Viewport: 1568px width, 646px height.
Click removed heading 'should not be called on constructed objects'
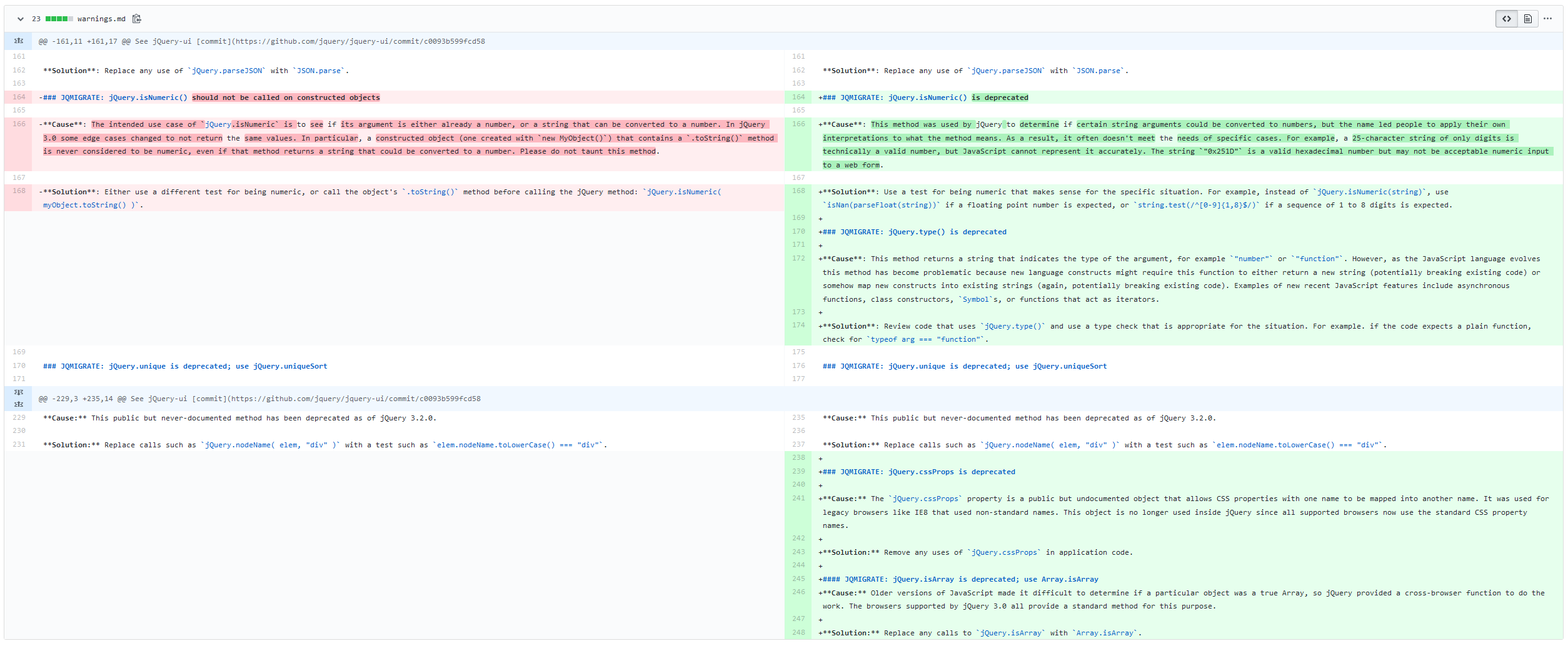(286, 97)
